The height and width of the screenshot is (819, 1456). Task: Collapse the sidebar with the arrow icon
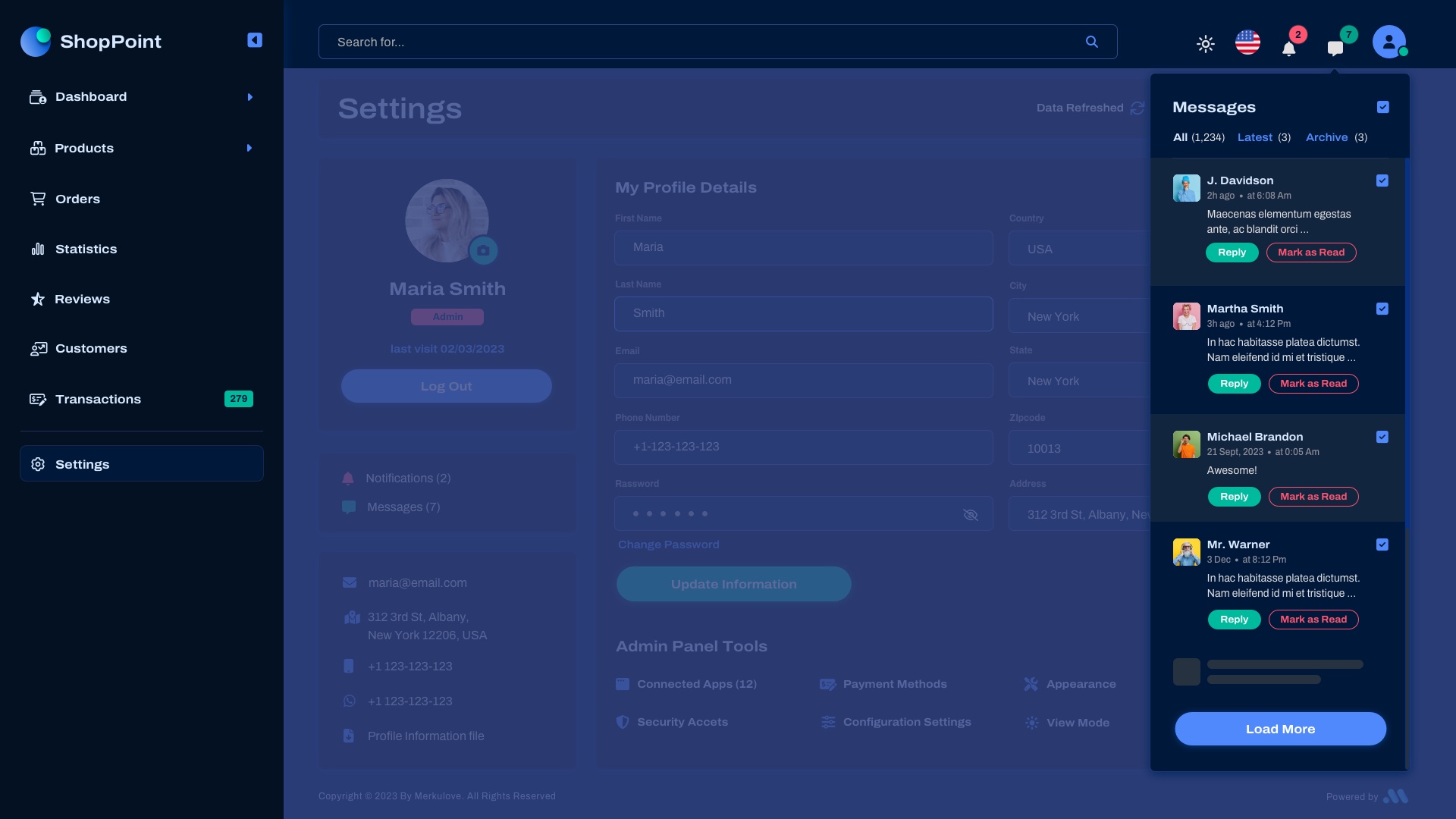255,40
